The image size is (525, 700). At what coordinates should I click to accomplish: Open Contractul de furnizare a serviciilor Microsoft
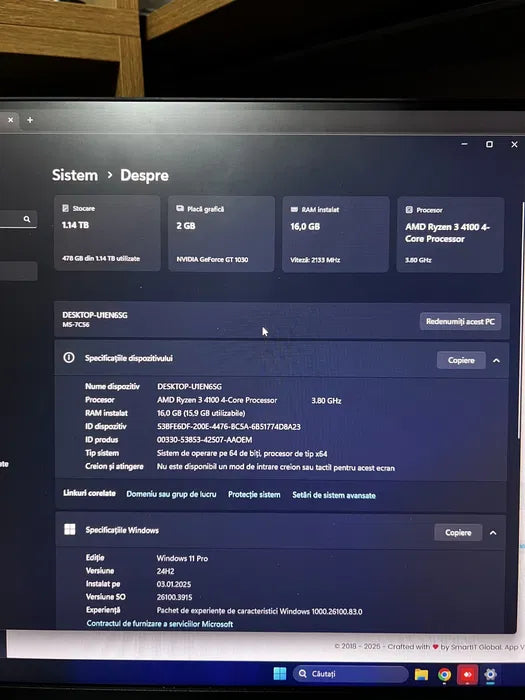tap(160, 624)
